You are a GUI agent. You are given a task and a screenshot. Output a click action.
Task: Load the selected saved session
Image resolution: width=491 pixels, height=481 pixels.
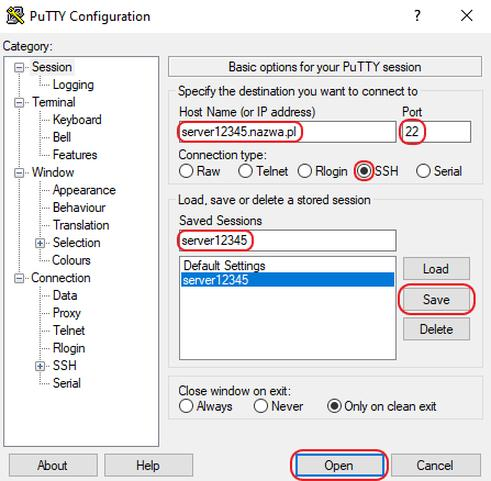[436, 269]
